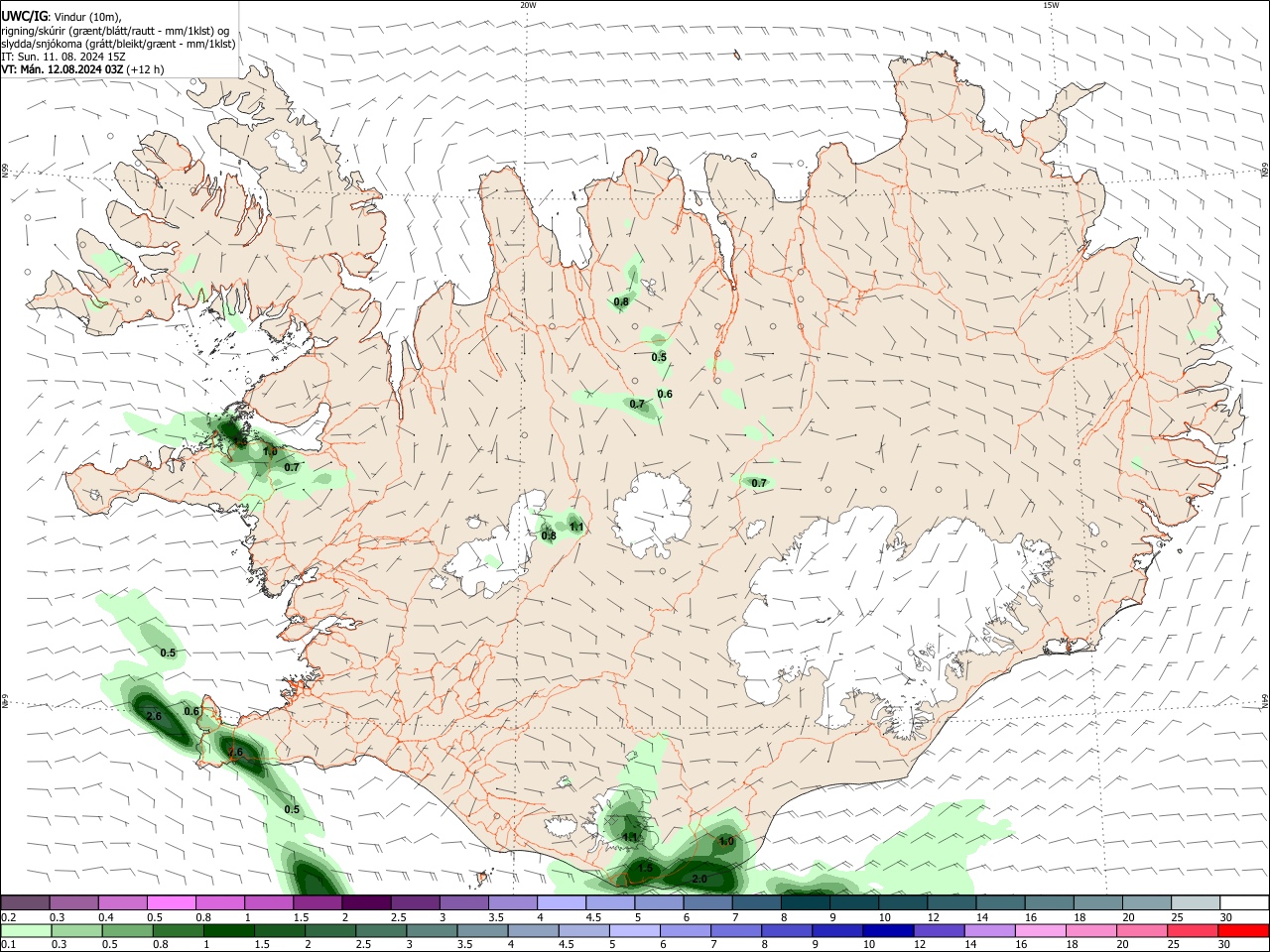Select grey-green 3–3.5 swatch in rain scale
This screenshot has width=1270, height=952.
[x=432, y=930]
